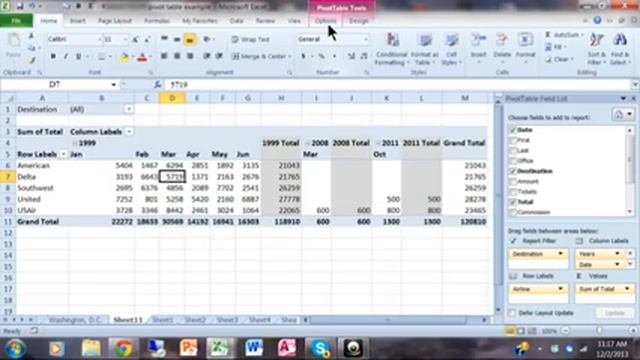Open the Destination (All) filter dropdown in B1

129,109
